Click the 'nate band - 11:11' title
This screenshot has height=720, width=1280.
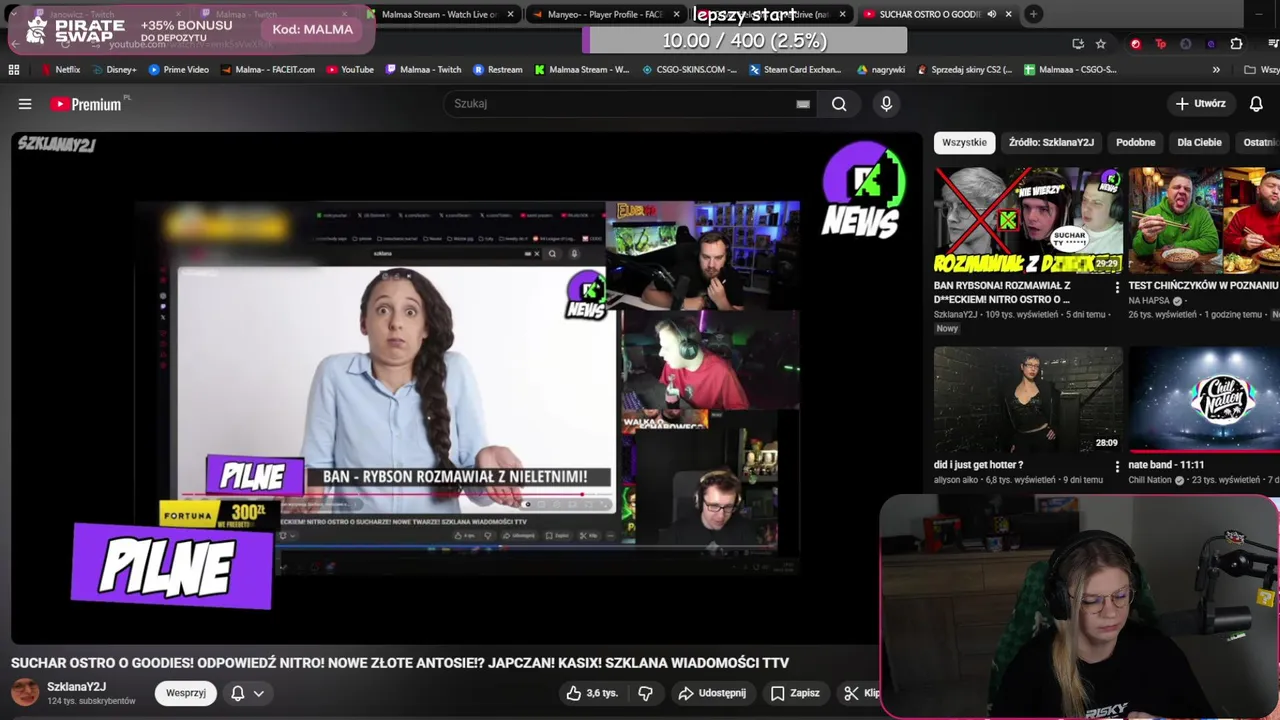point(1166,465)
